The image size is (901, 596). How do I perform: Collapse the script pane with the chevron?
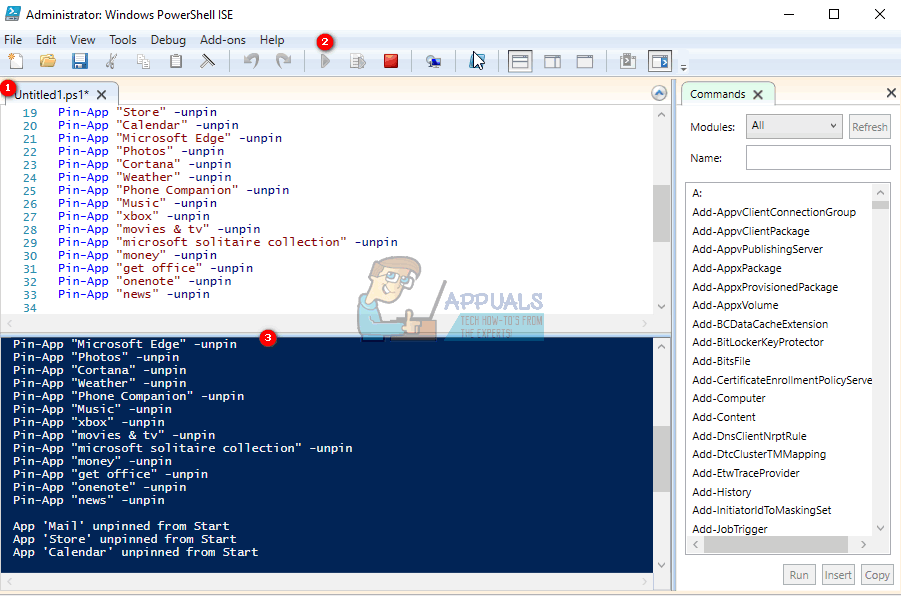(658, 93)
